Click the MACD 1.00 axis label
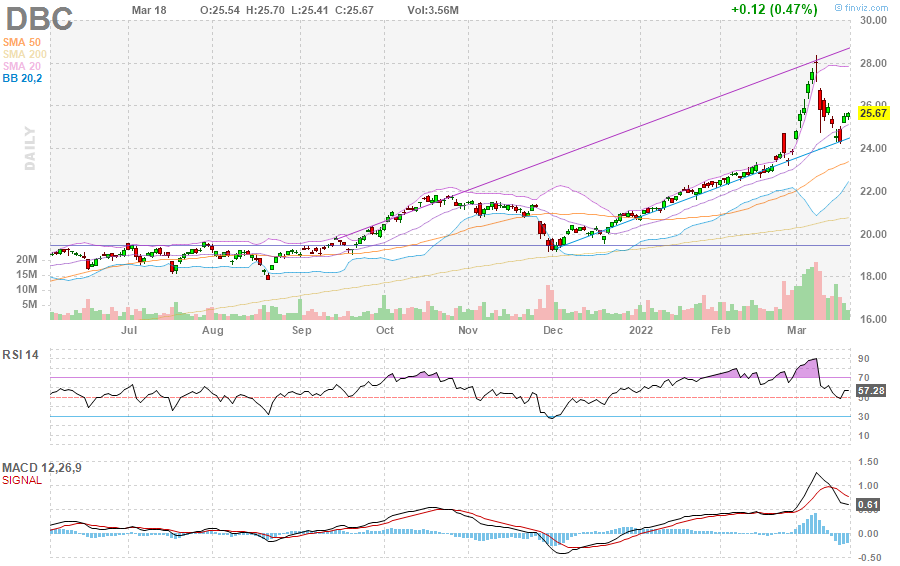This screenshot has height=566, width=900. pyautogui.click(x=868, y=486)
